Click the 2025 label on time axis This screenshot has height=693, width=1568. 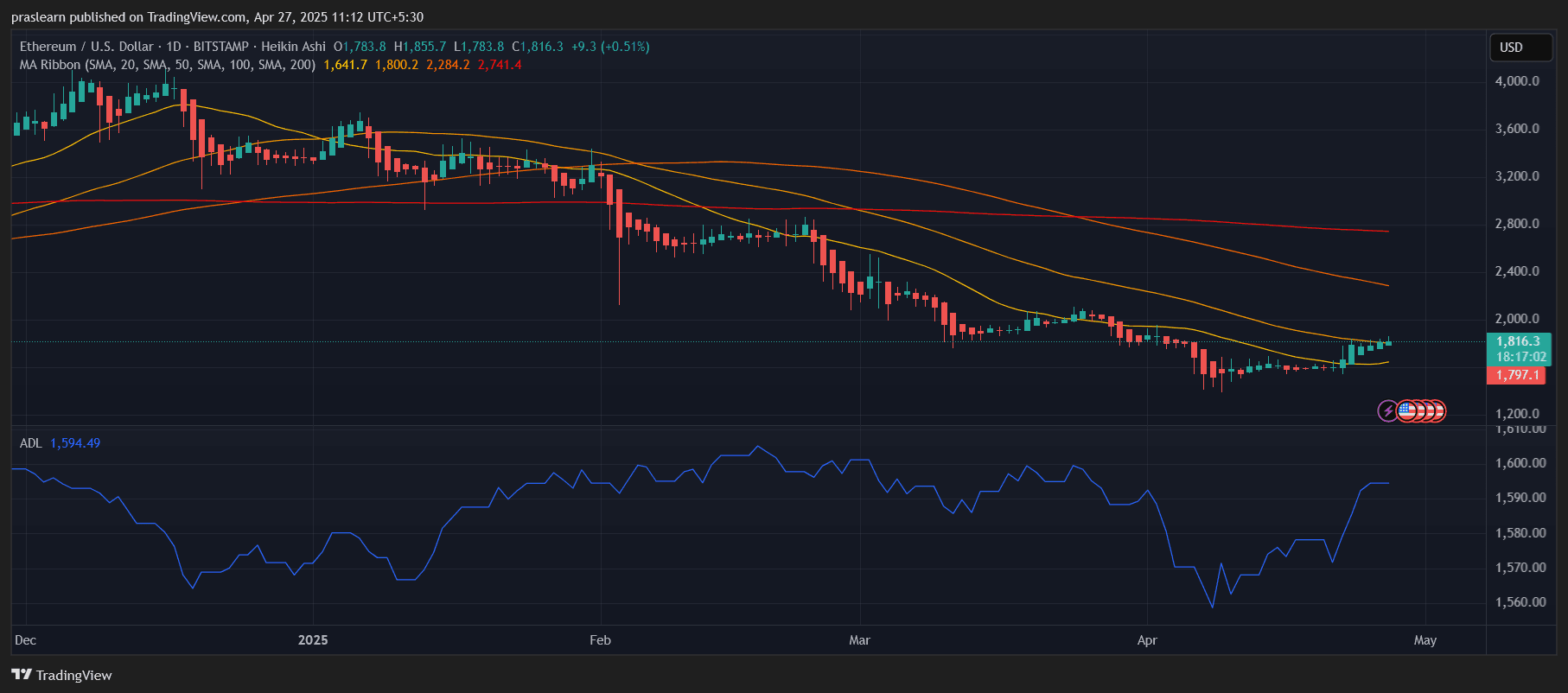pos(313,640)
